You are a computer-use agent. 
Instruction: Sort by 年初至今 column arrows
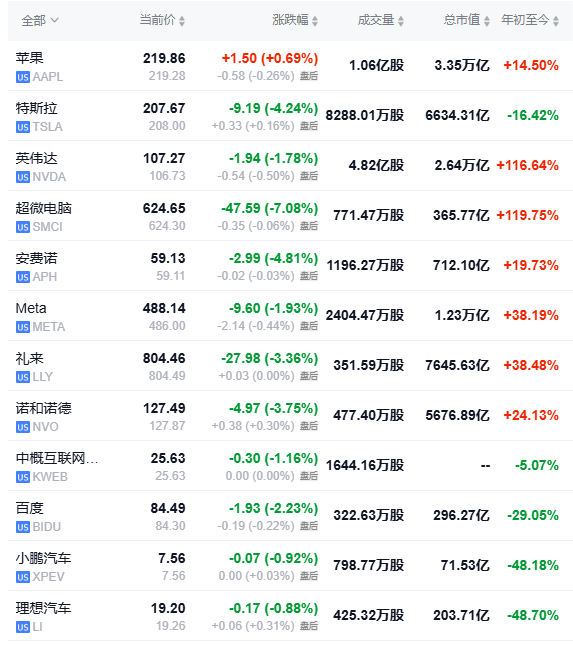[x=556, y=21]
